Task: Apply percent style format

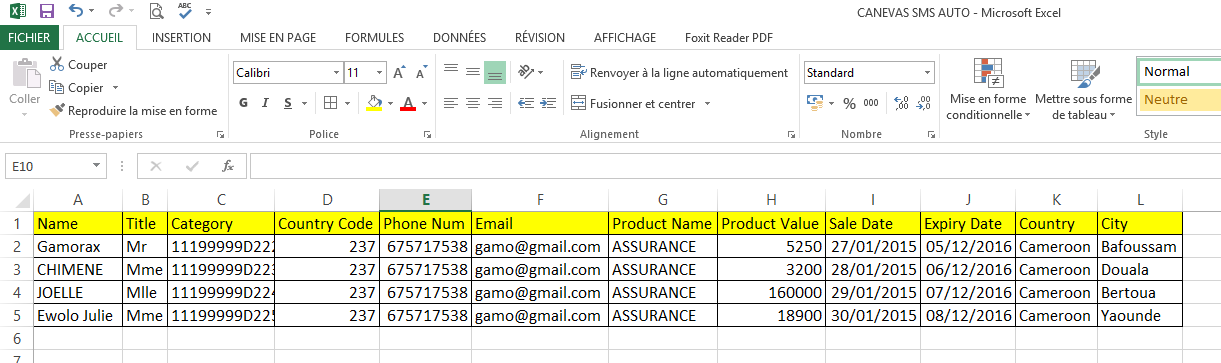Action: pos(849,103)
